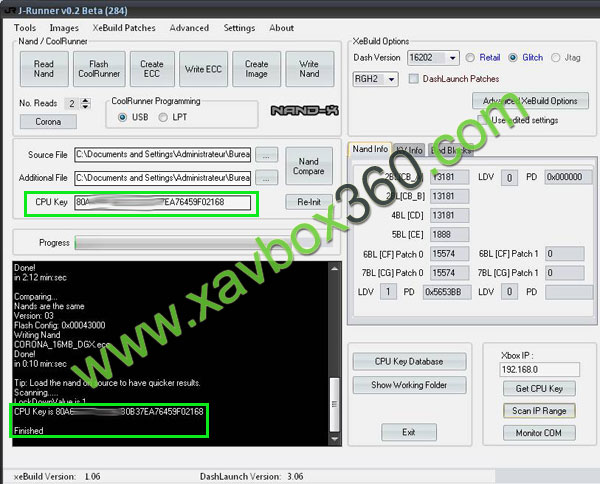Select the LPT programming radio button
600x484 pixels.
[163, 117]
